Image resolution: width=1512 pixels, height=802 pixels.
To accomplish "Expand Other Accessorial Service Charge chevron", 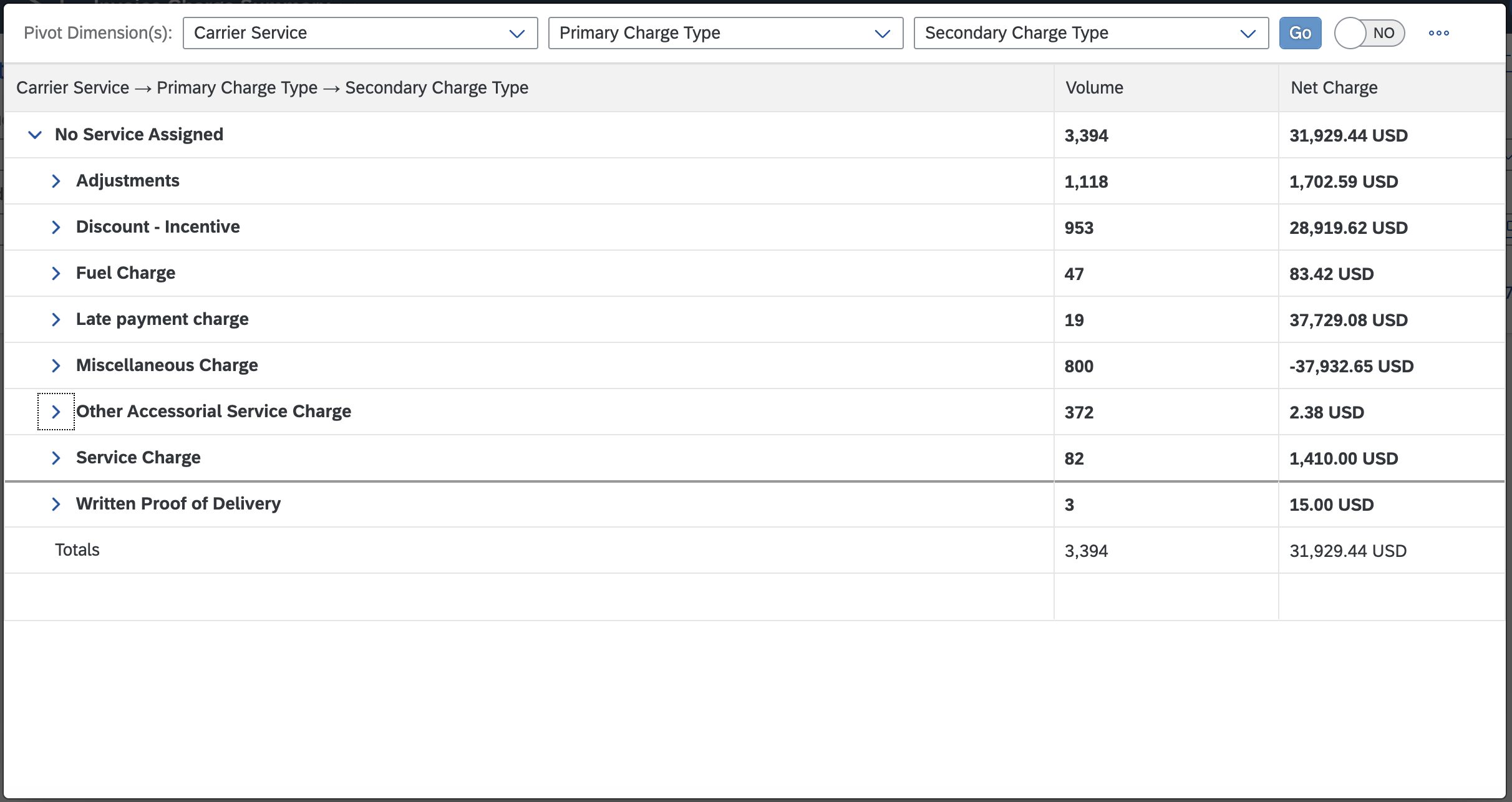I will (56, 412).
